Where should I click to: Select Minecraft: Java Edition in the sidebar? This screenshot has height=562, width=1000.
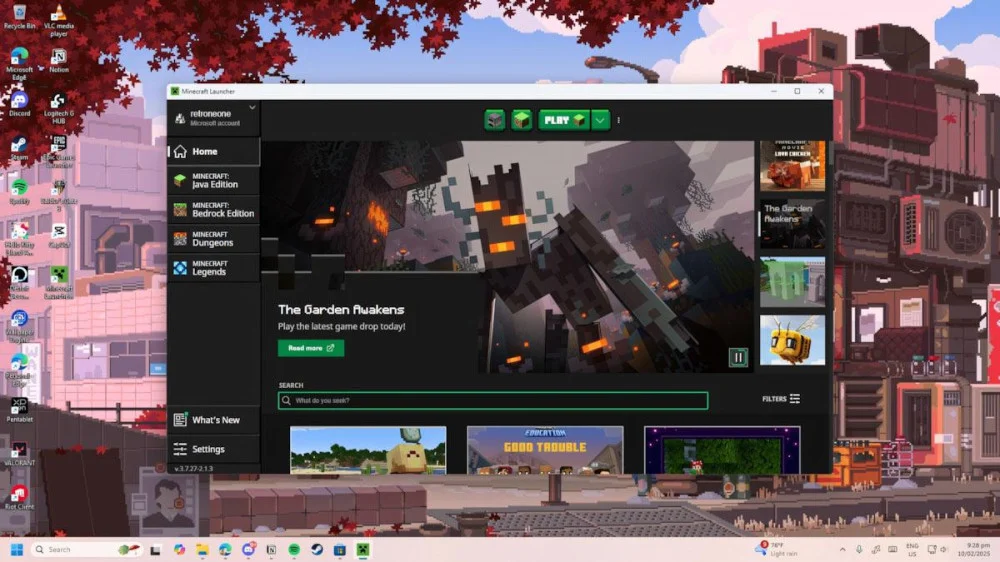[214, 181]
